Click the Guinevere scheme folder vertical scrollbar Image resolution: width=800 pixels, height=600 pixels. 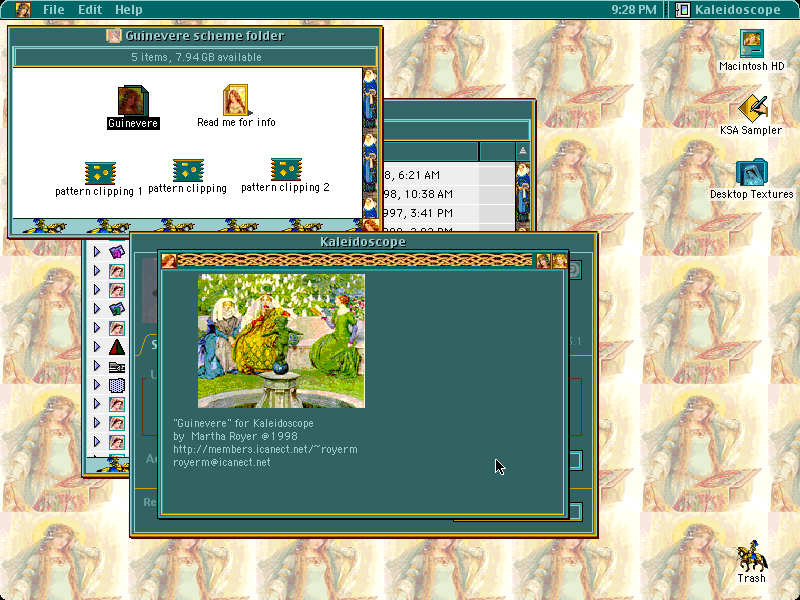point(370,143)
